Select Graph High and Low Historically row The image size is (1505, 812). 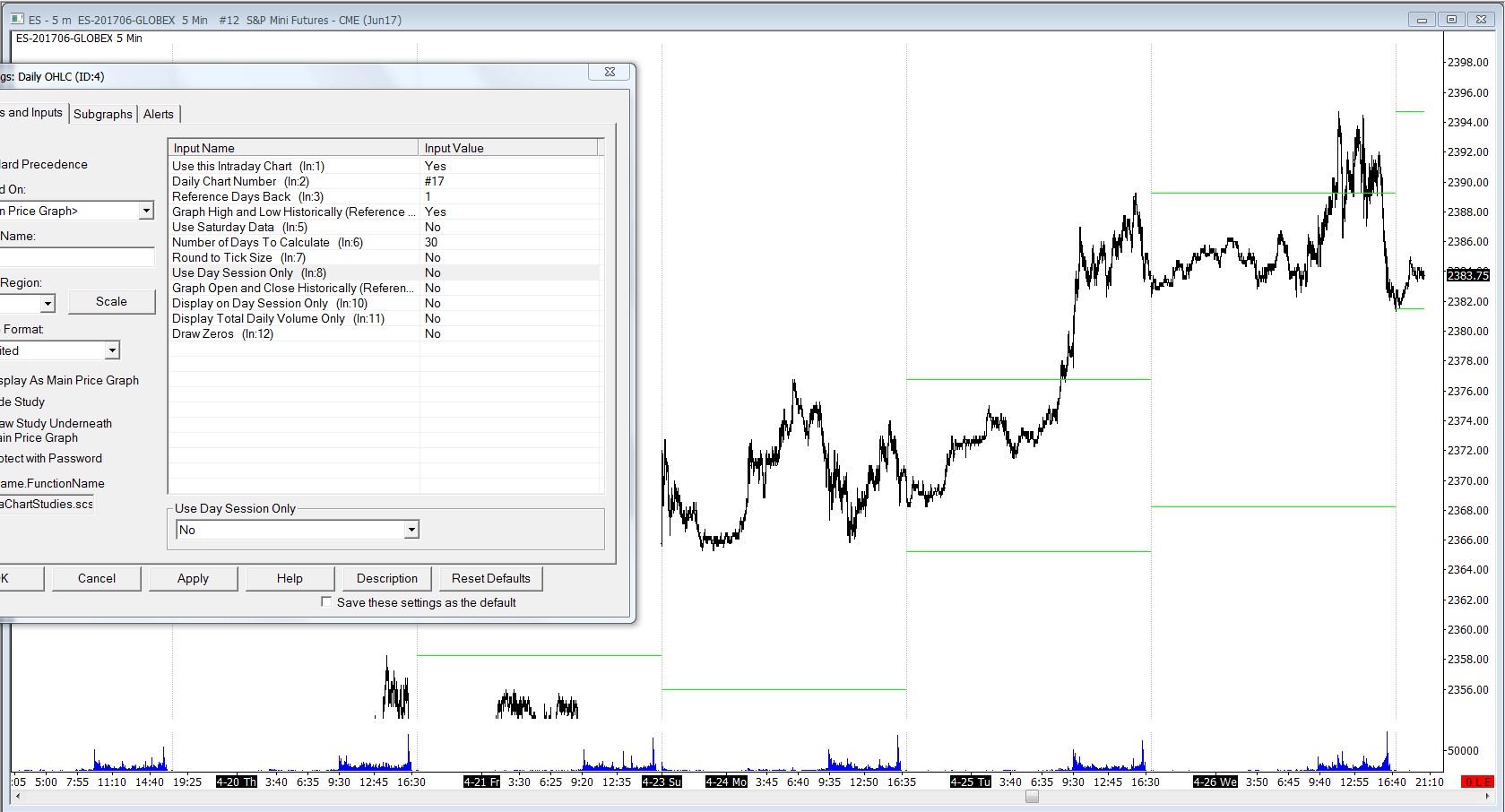click(x=385, y=212)
